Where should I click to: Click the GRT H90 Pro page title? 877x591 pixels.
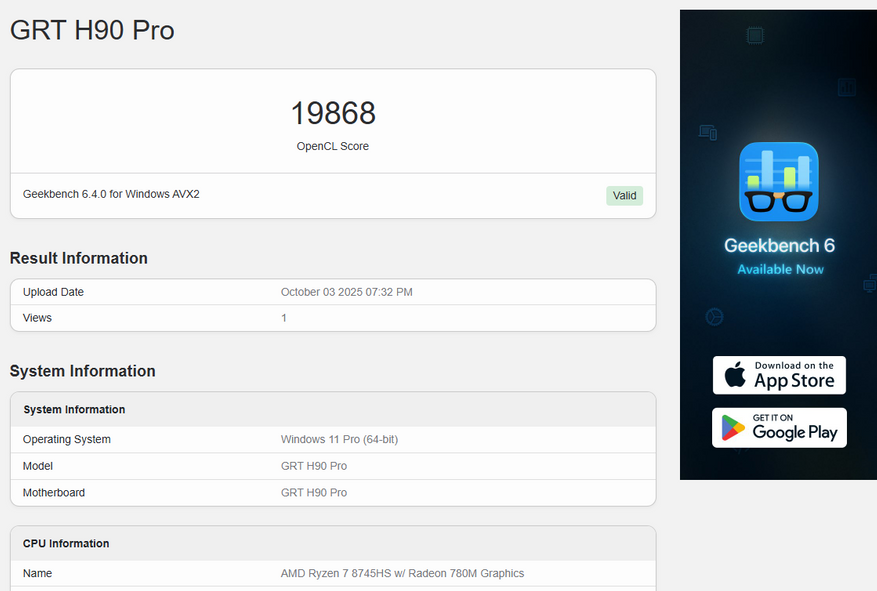click(x=92, y=30)
